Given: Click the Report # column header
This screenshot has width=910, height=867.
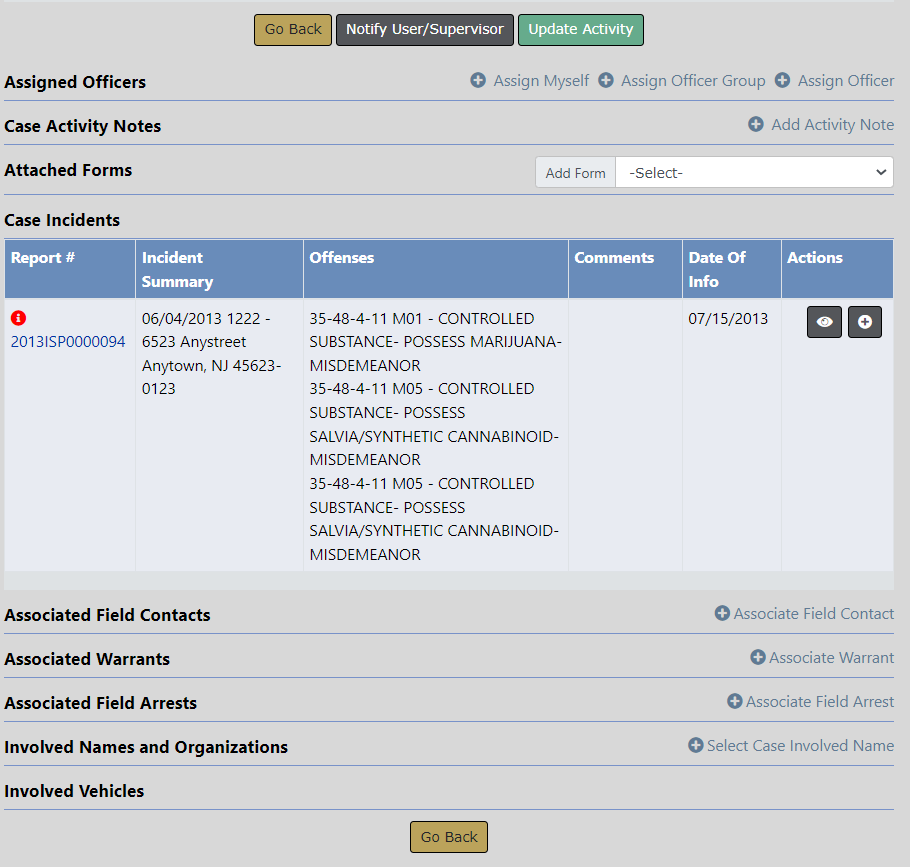Looking at the screenshot, I should coord(43,258).
